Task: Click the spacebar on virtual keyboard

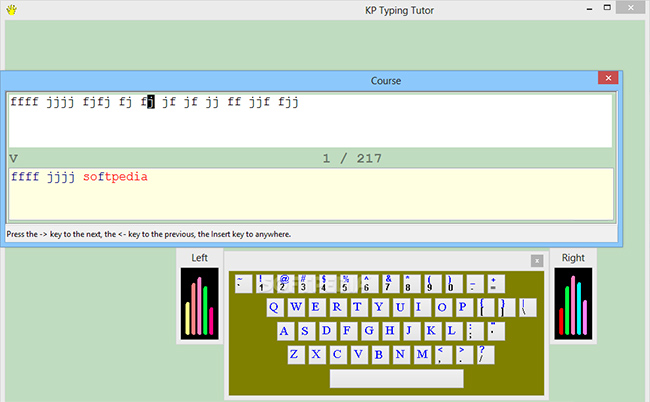Action: (x=397, y=378)
